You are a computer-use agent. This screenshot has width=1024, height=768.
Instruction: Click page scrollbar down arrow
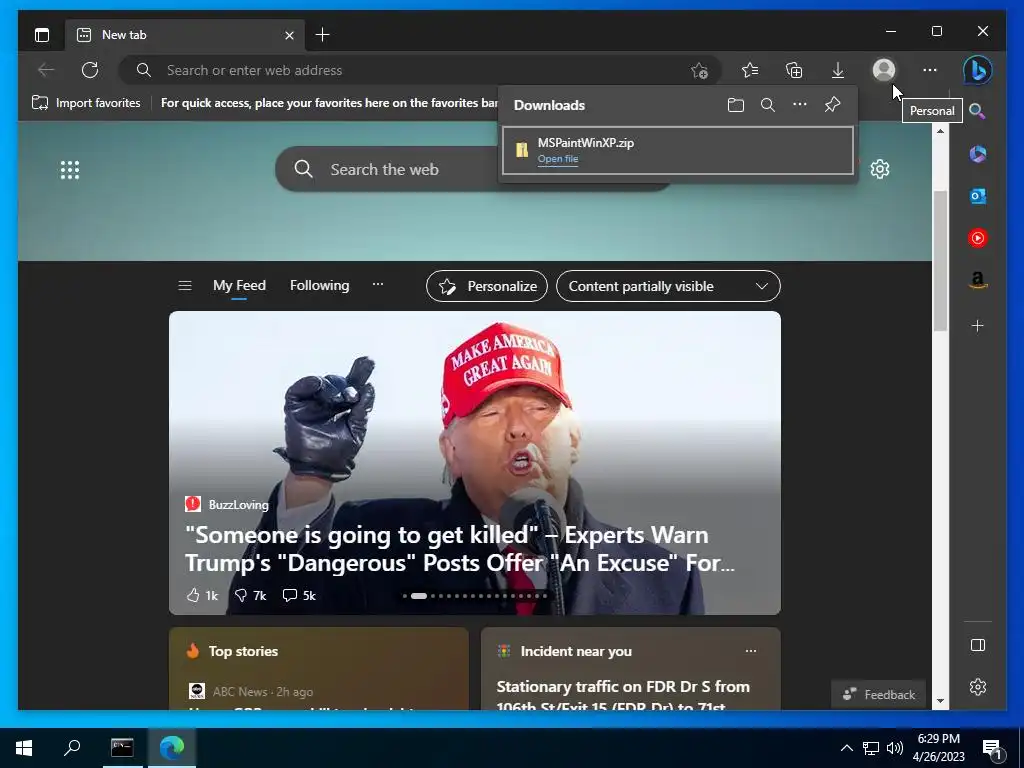(x=940, y=701)
